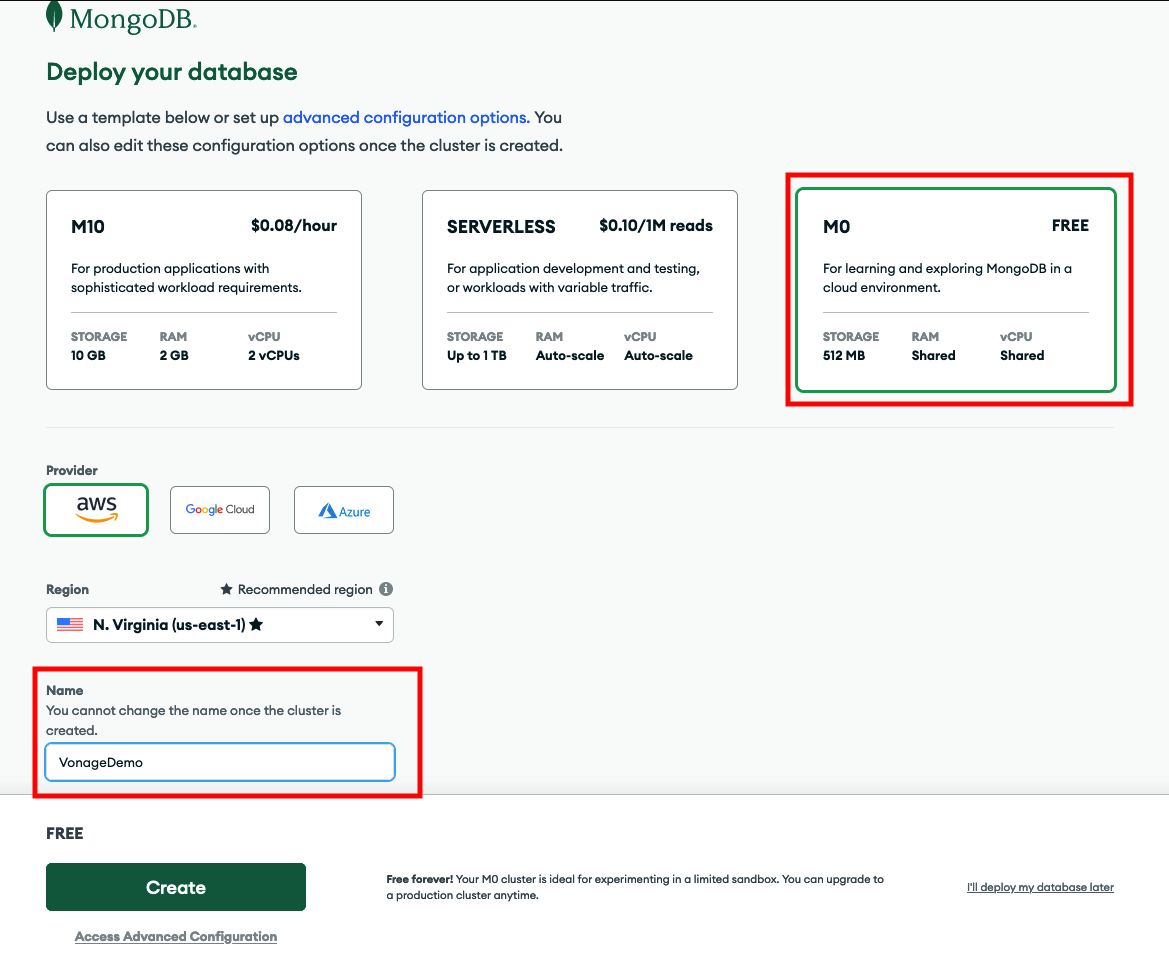The image size is (1169, 957).
Task: Click N. Virginia (us-east-1) region selector
Action: (220, 625)
